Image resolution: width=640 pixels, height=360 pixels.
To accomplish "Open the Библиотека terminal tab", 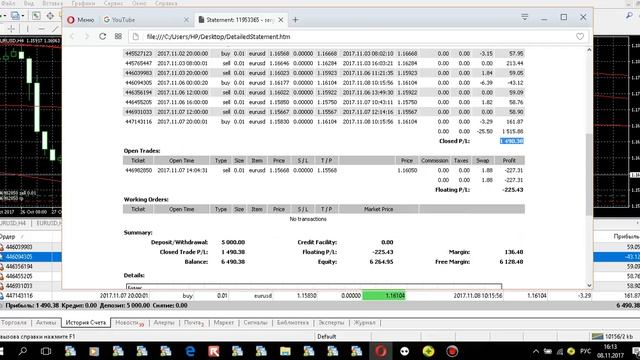I will click(x=292, y=322).
